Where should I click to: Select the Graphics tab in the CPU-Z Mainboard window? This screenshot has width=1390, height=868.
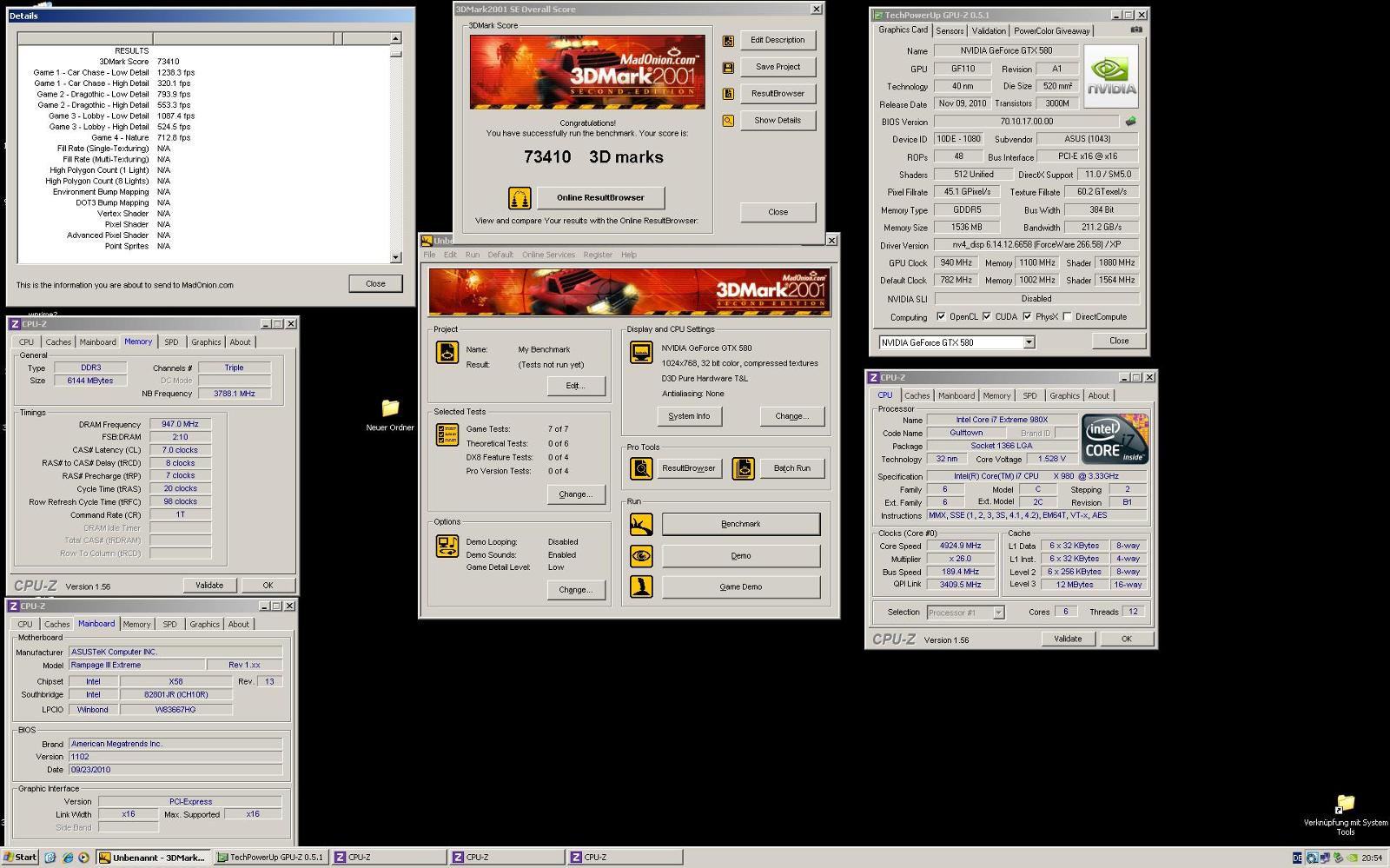click(x=205, y=624)
